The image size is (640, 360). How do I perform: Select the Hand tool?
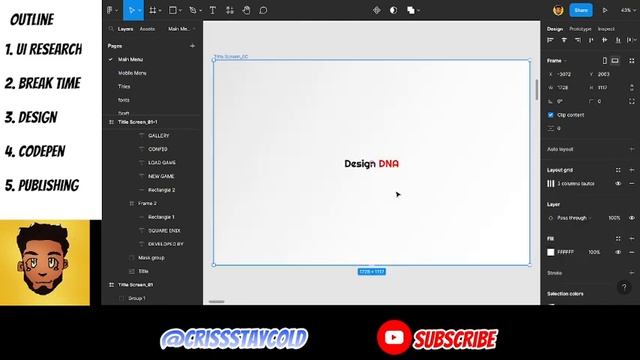247,10
